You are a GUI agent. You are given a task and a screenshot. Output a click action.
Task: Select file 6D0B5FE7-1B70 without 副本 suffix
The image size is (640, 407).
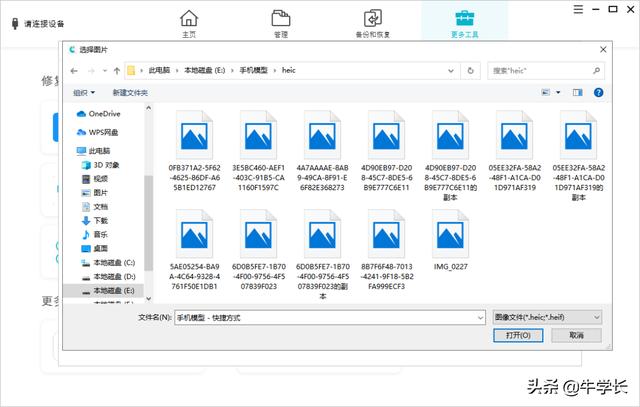pyautogui.click(x=258, y=250)
